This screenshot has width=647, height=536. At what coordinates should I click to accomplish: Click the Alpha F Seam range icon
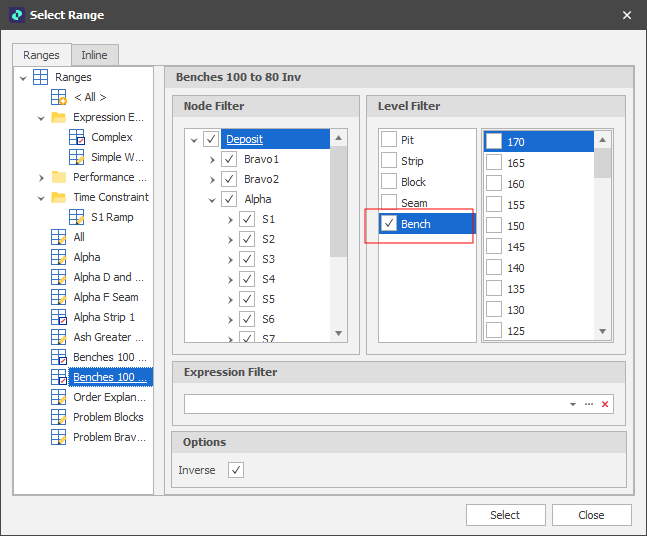click(59, 297)
